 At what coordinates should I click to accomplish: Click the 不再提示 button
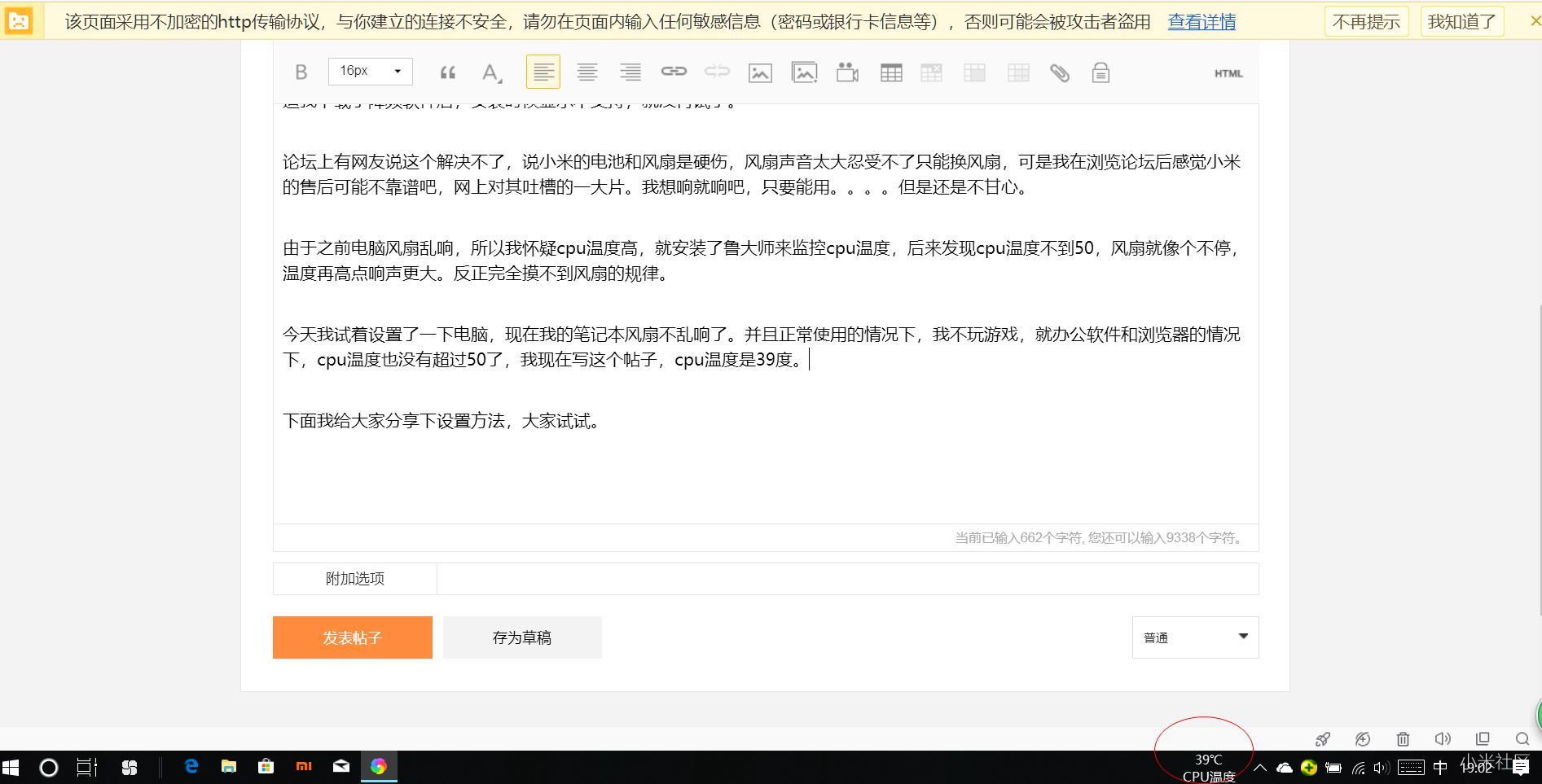click(1366, 22)
